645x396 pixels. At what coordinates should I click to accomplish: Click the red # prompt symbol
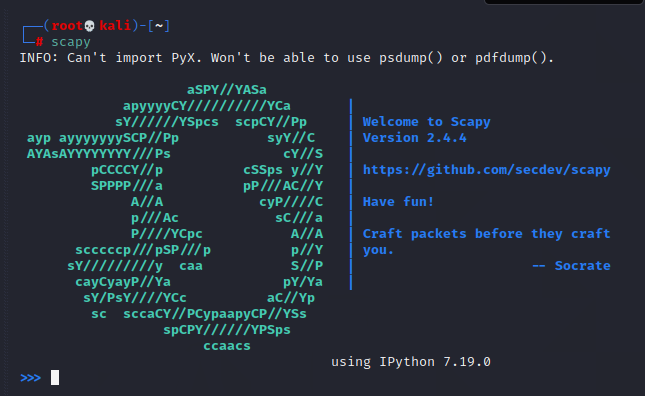click(39, 42)
